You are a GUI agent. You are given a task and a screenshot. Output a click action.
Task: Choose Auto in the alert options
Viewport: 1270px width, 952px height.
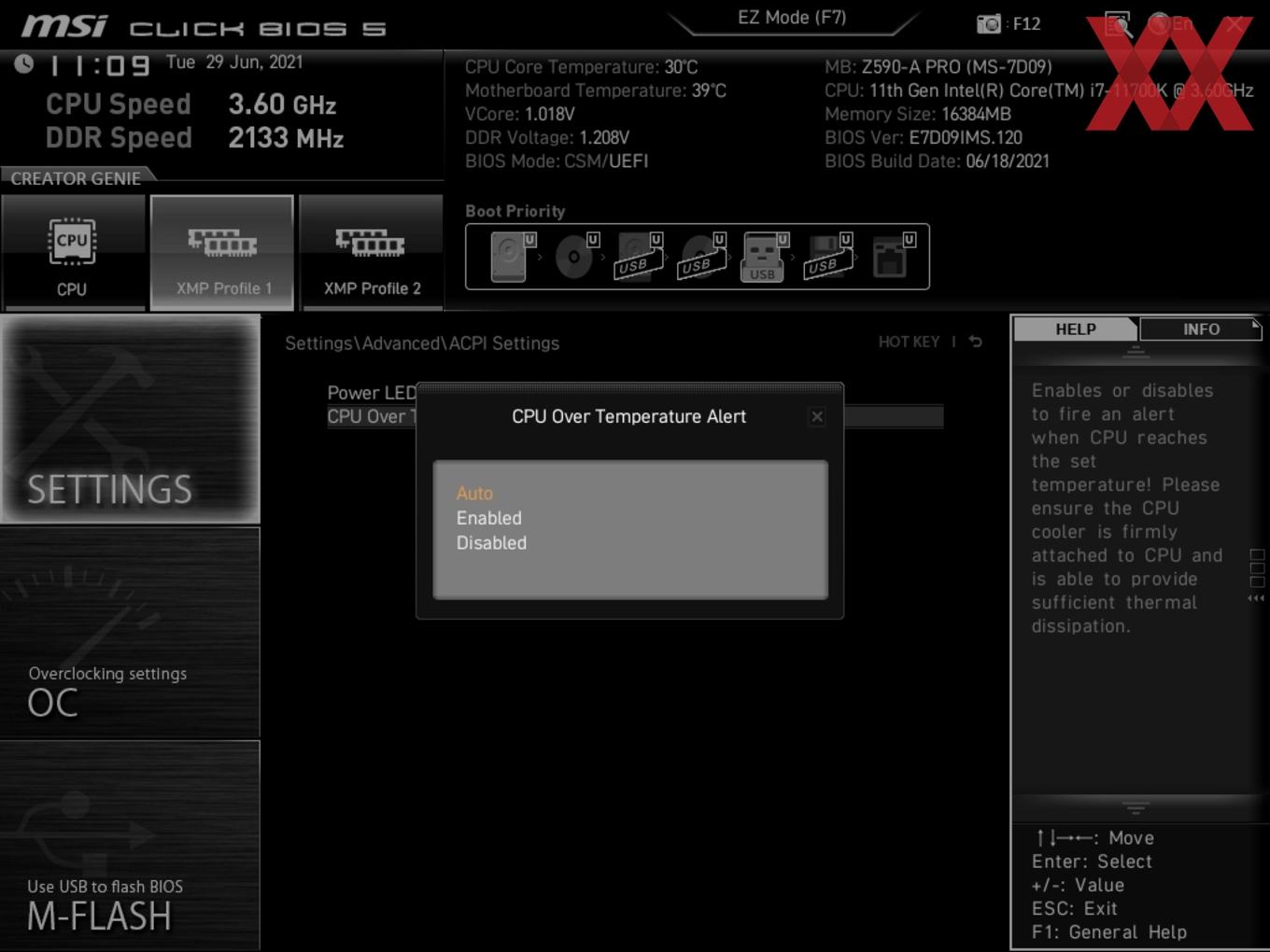(474, 494)
